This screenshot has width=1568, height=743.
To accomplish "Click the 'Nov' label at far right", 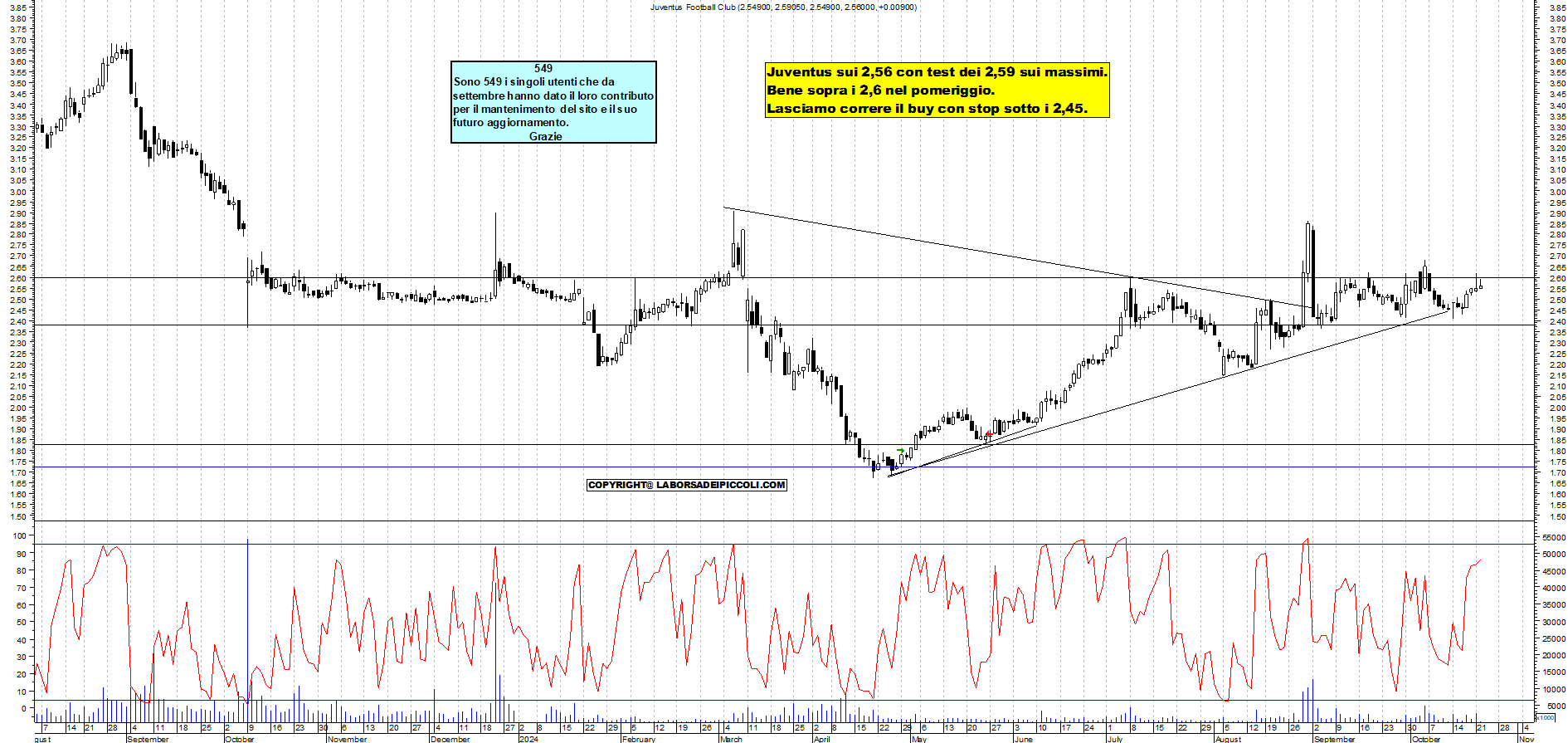I will [1527, 739].
